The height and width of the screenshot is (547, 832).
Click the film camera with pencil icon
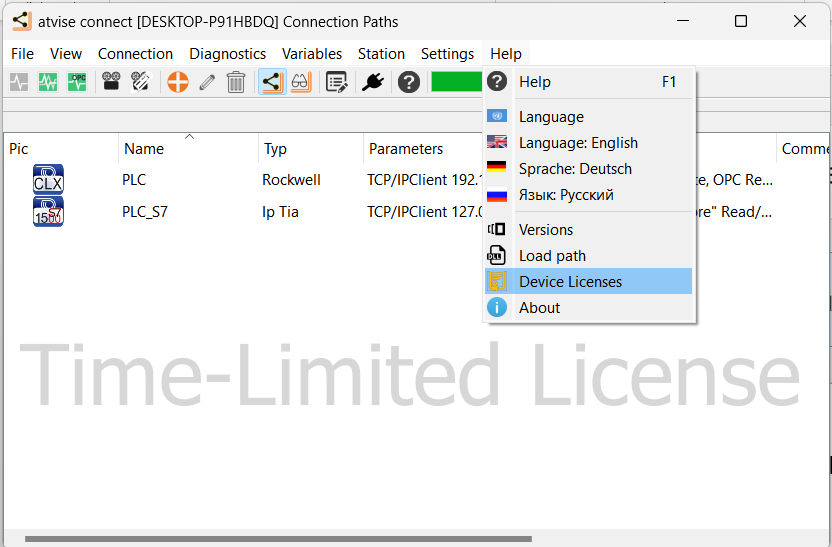click(x=141, y=82)
